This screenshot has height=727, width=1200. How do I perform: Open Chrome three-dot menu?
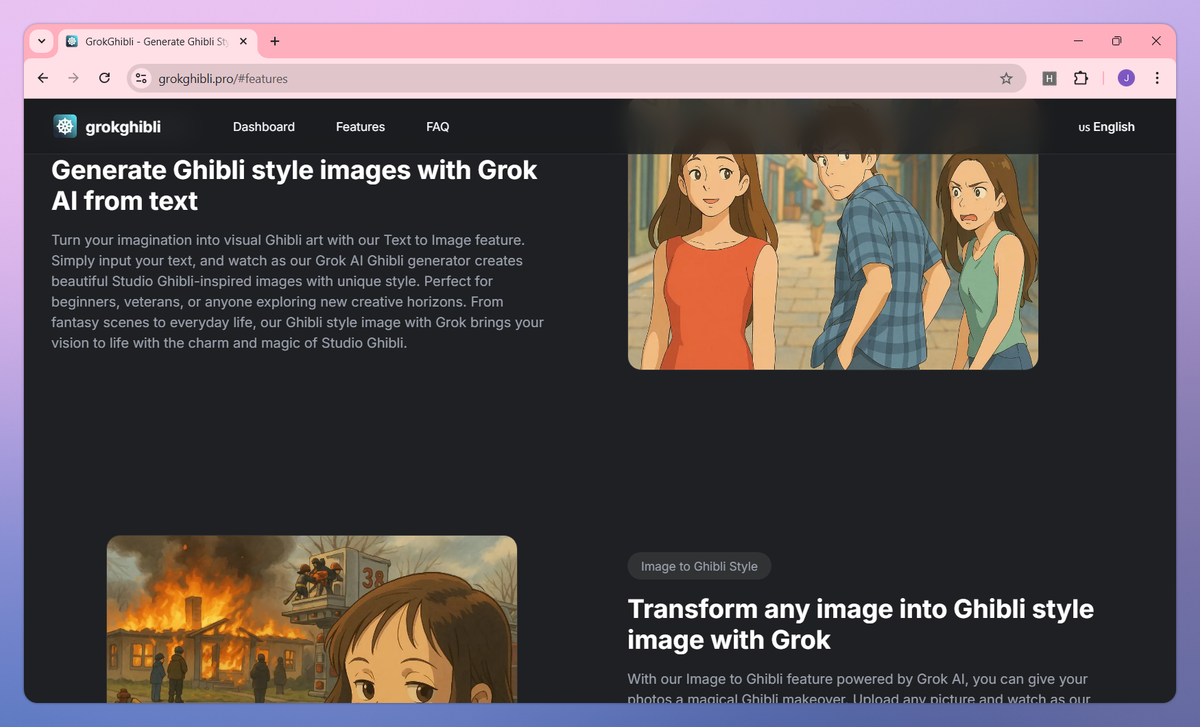[1157, 78]
